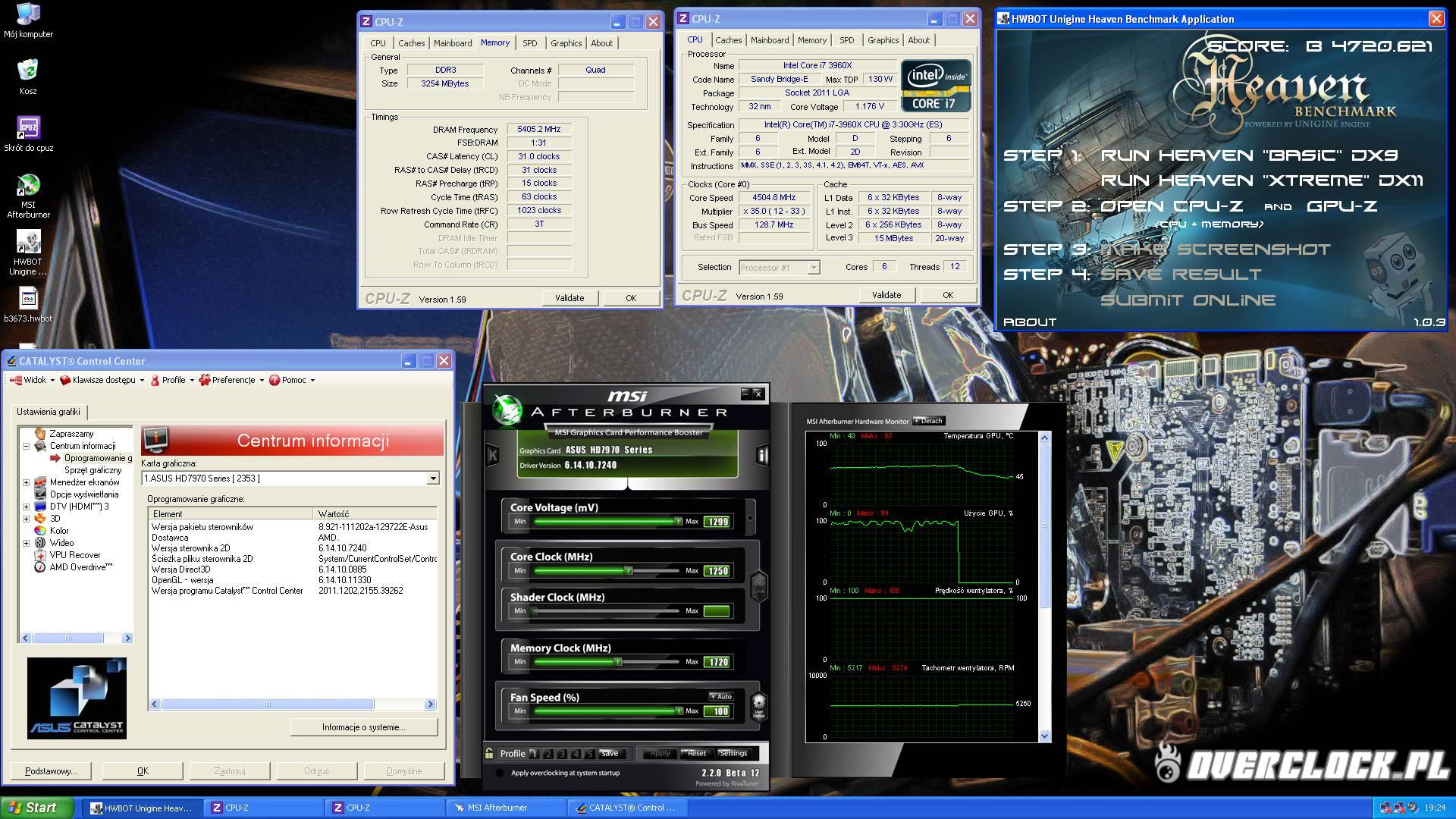This screenshot has width=1456, height=819.
Task: Open the Pomoc help dropdown
Action: (x=292, y=380)
